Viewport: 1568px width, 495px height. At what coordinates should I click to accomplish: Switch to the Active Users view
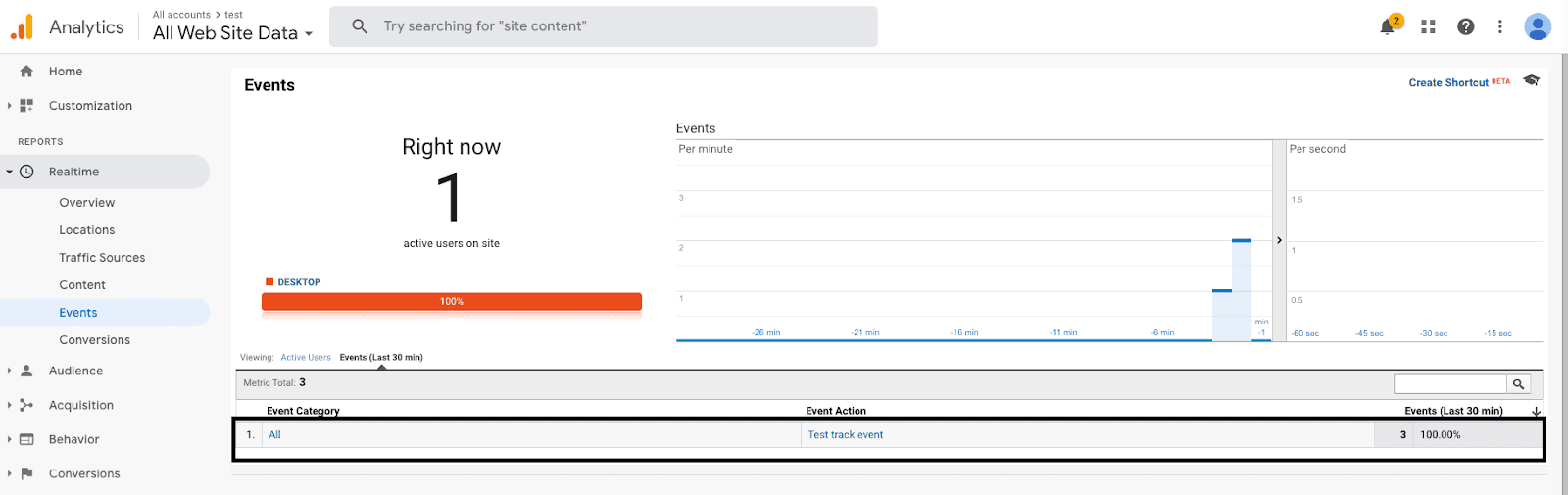point(306,358)
